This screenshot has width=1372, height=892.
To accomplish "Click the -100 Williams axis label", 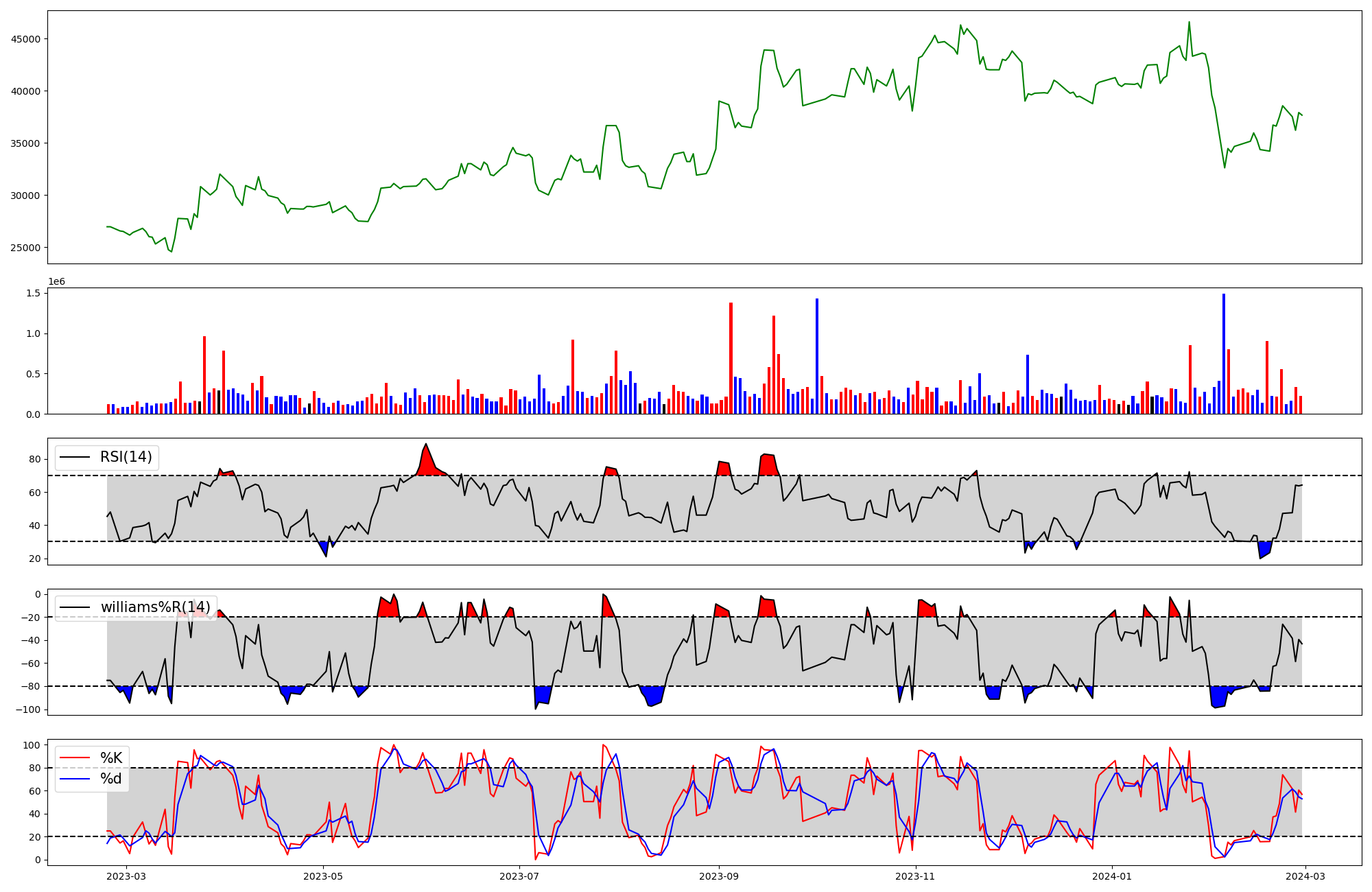I will point(29,709).
